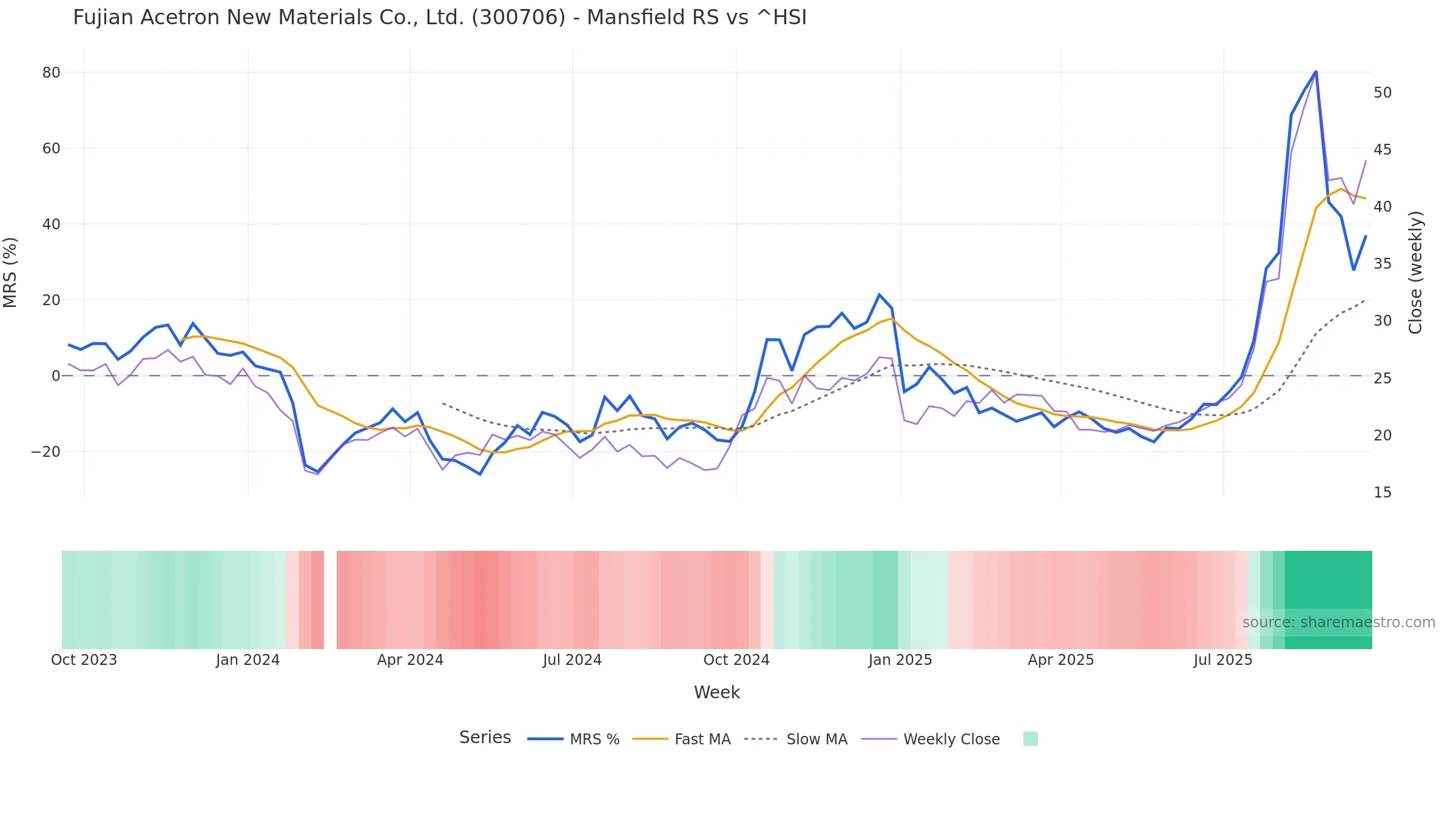Click the '80' tick on the MRS axis

51,73
